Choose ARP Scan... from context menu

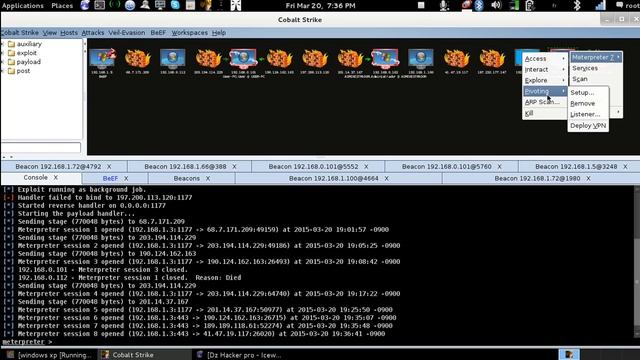click(545, 102)
